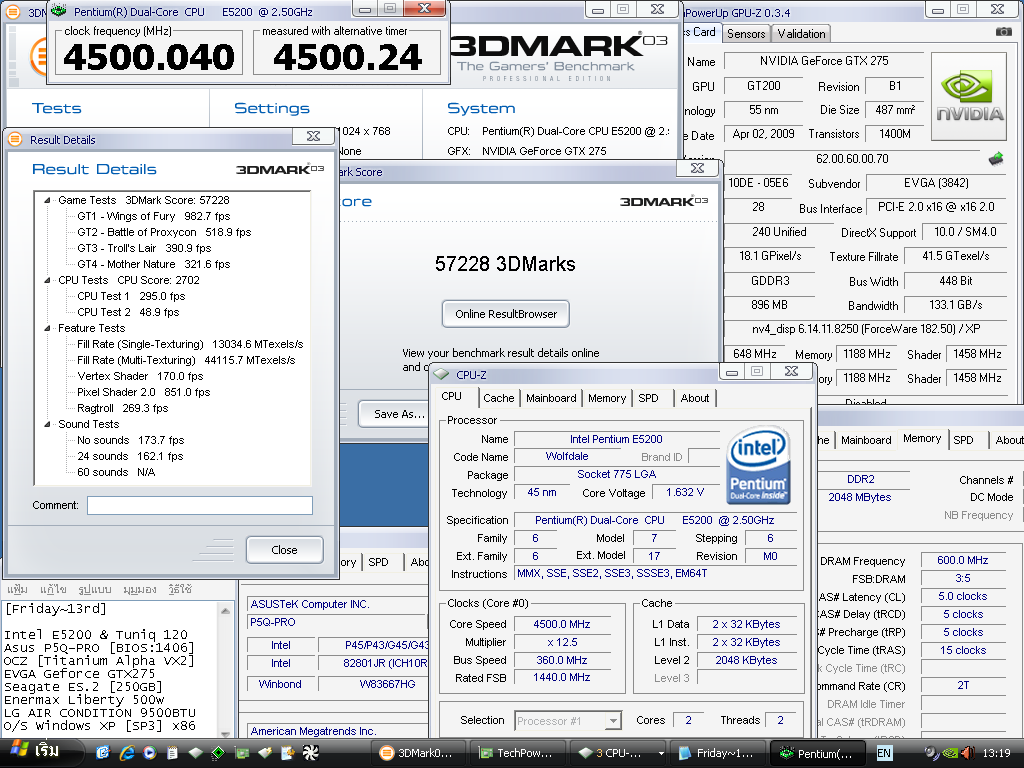Screen dimensions: 1024x768
Task: Open the Memory tab in front CPU-Z
Action: point(607,398)
